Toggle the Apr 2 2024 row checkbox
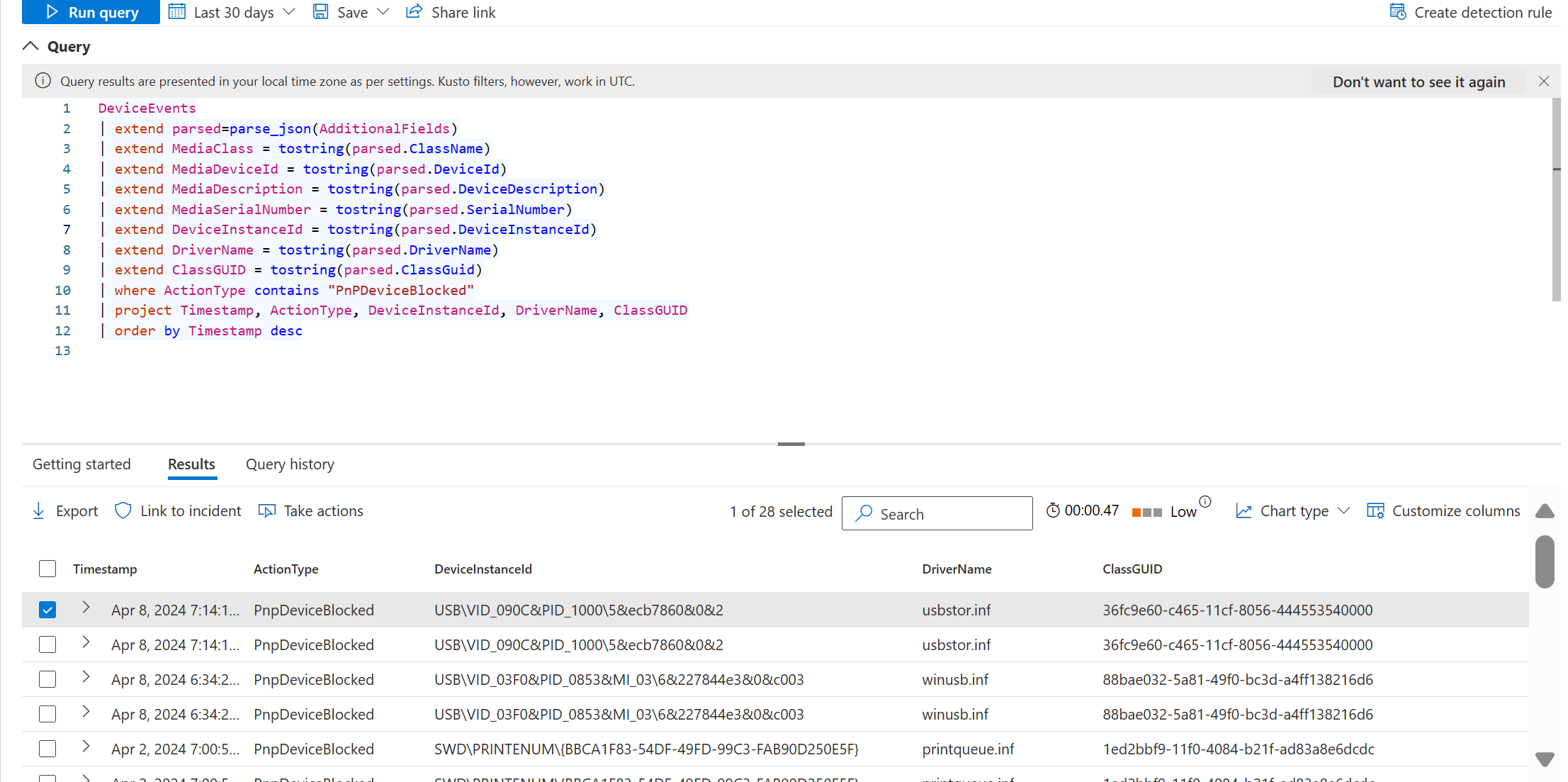Image resolution: width=1568 pixels, height=782 pixels. [x=47, y=749]
